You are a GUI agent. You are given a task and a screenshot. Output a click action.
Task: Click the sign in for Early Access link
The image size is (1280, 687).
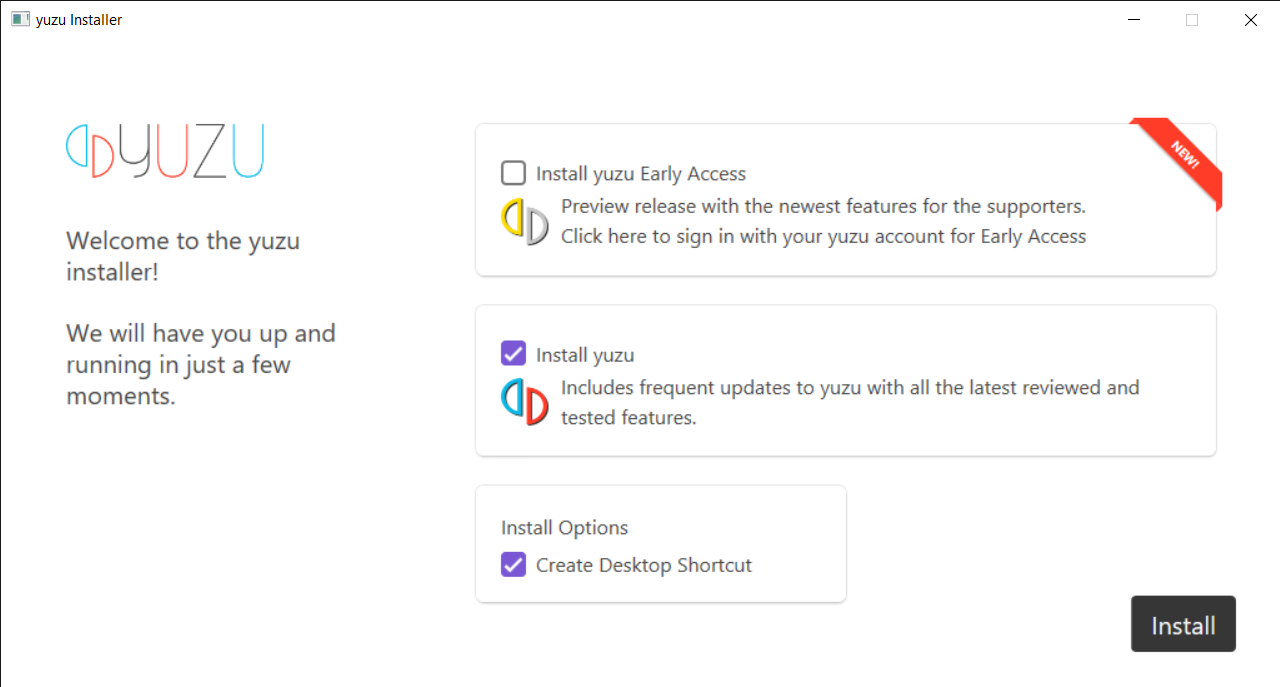823,237
